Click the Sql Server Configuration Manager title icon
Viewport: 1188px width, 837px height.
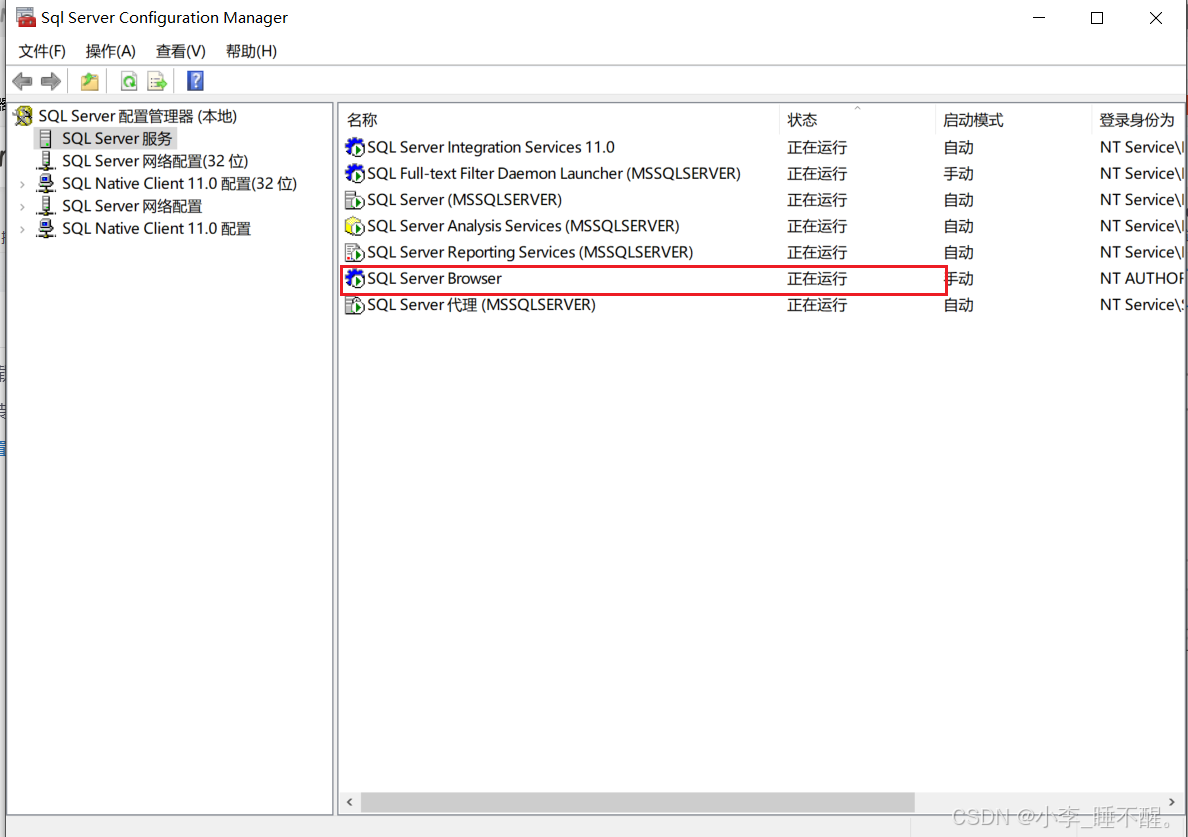pyautogui.click(x=26, y=17)
